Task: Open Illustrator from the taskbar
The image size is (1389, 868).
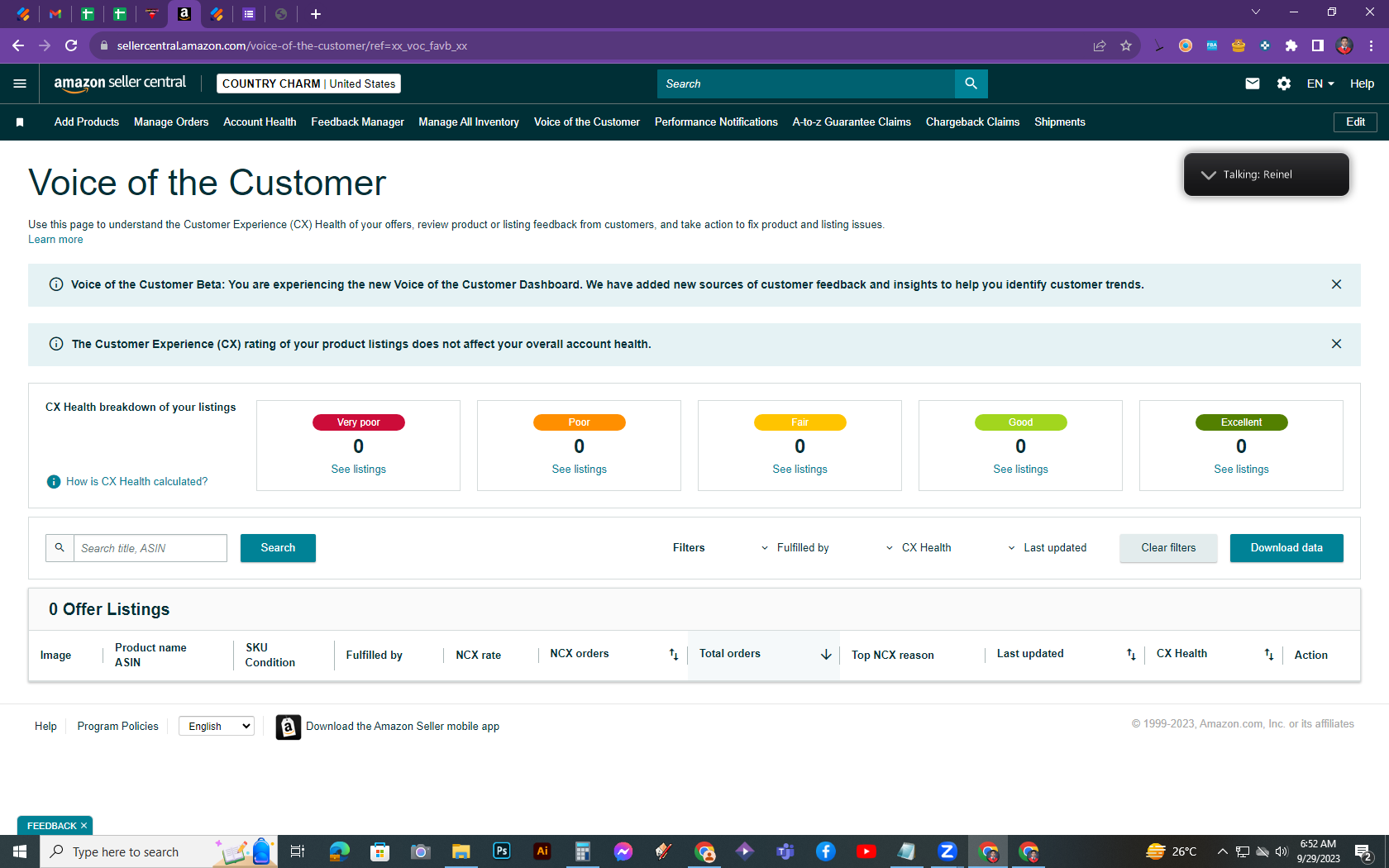Action: tap(542, 851)
